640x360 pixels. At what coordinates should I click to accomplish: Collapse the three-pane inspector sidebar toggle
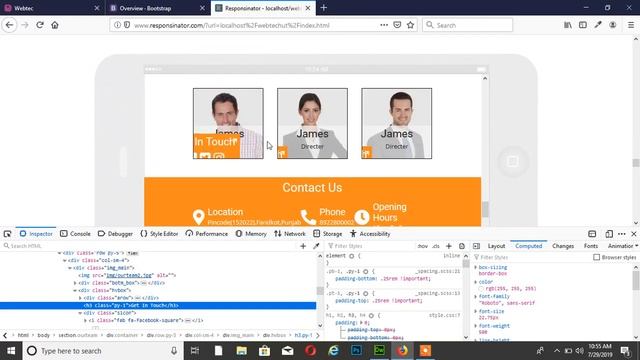coord(476,246)
